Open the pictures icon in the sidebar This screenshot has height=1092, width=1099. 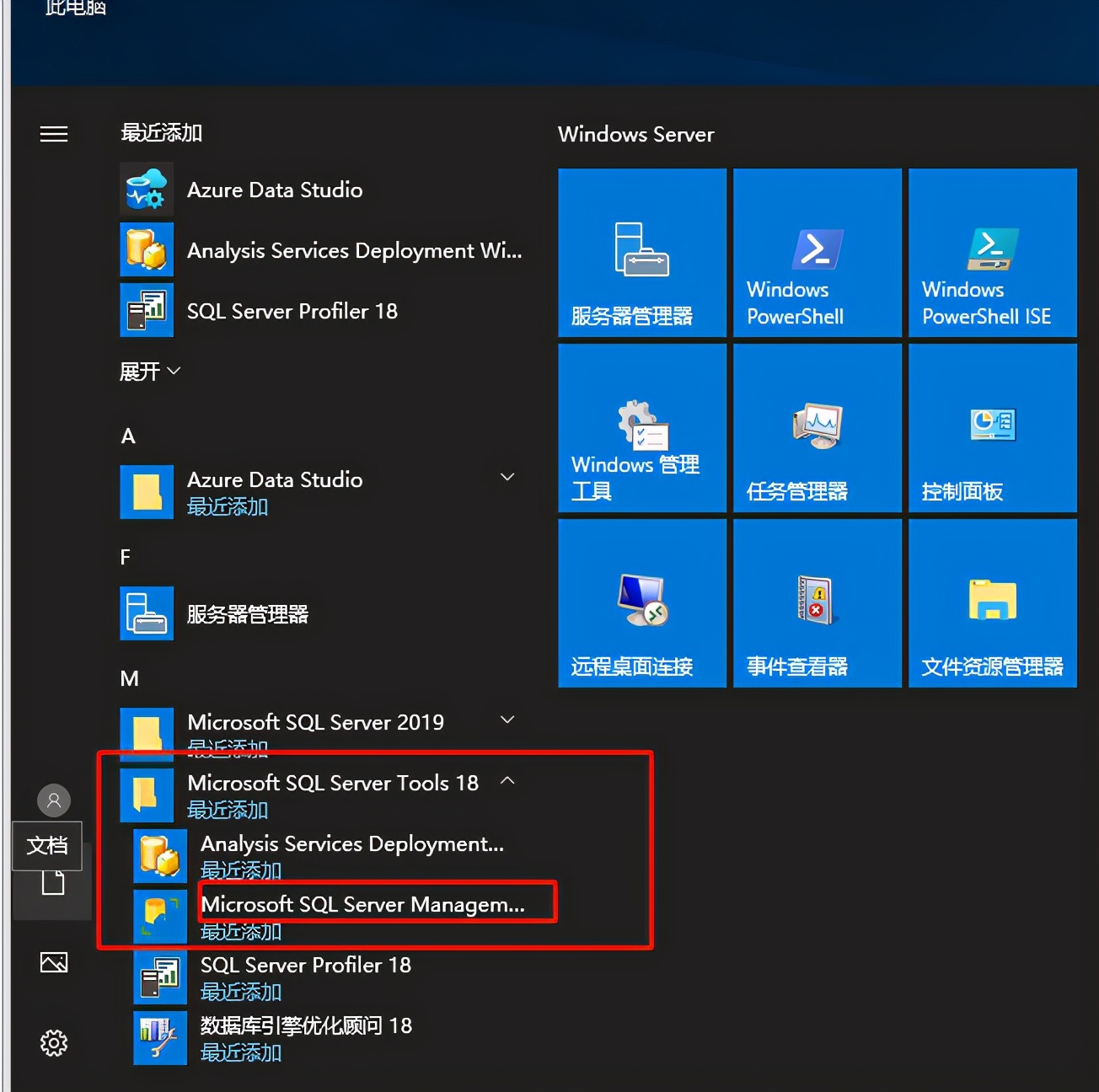click(x=54, y=962)
